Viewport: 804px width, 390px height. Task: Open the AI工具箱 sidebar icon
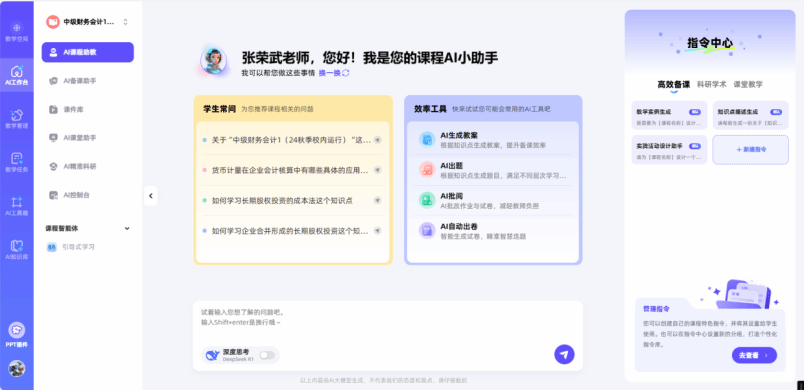click(16, 206)
